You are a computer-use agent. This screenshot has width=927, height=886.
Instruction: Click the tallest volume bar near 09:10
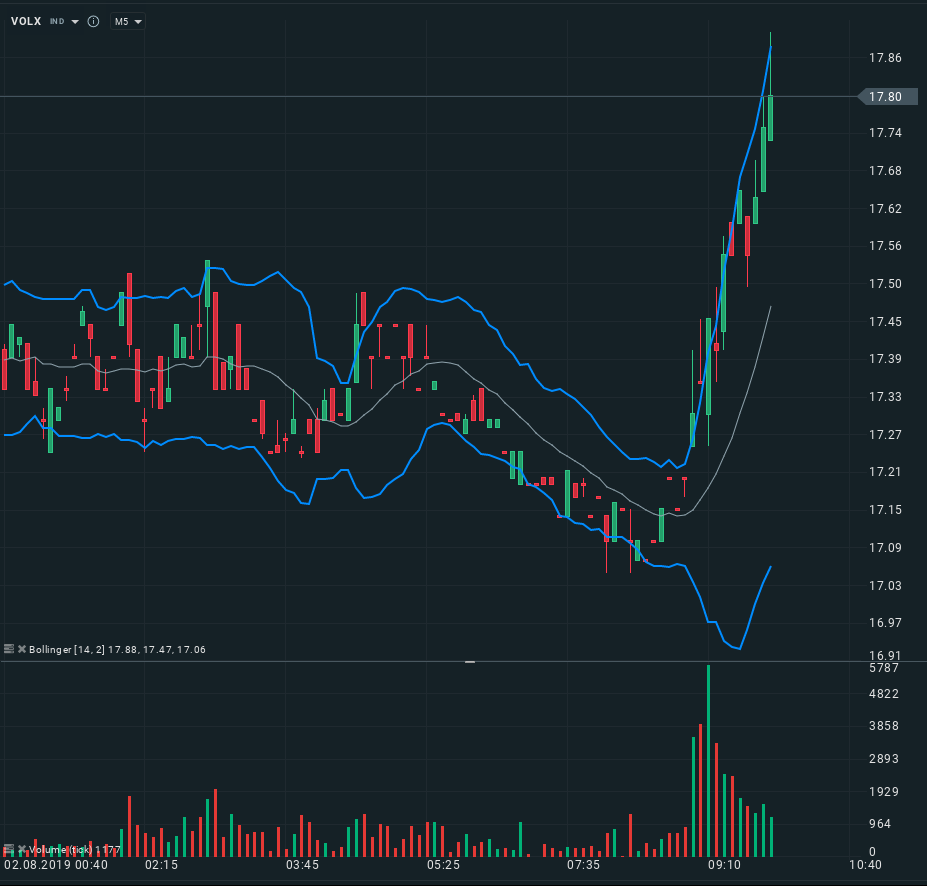[708, 761]
